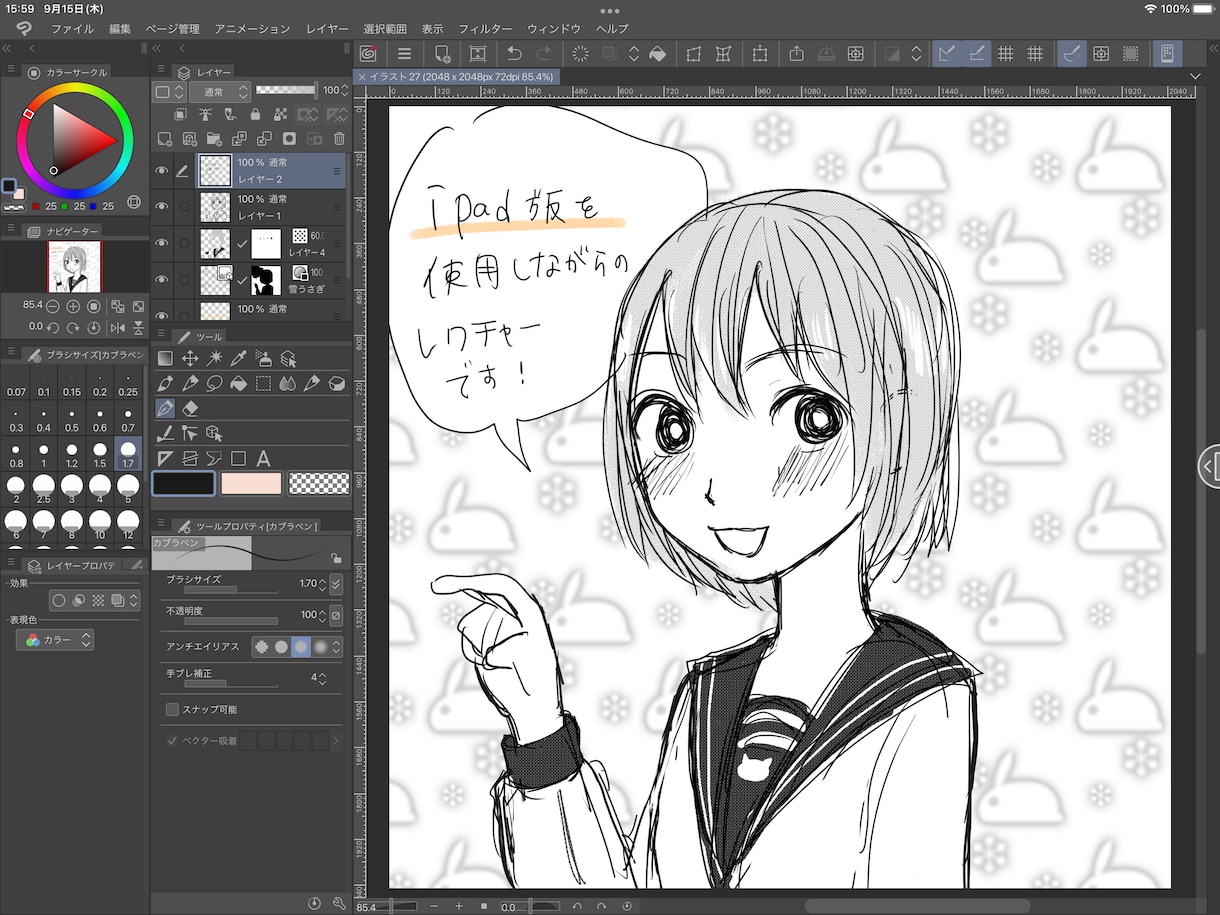Viewport: 1220px width, 915px height.
Task: Open the フィルター menu
Action: [x=485, y=29]
